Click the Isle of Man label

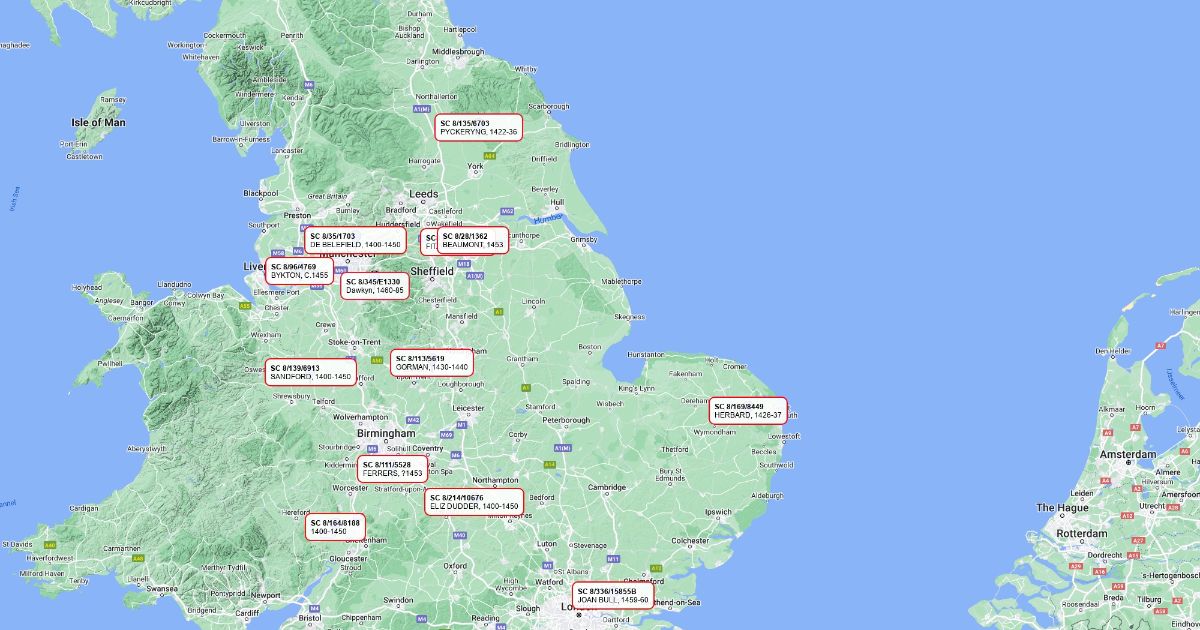point(98,122)
